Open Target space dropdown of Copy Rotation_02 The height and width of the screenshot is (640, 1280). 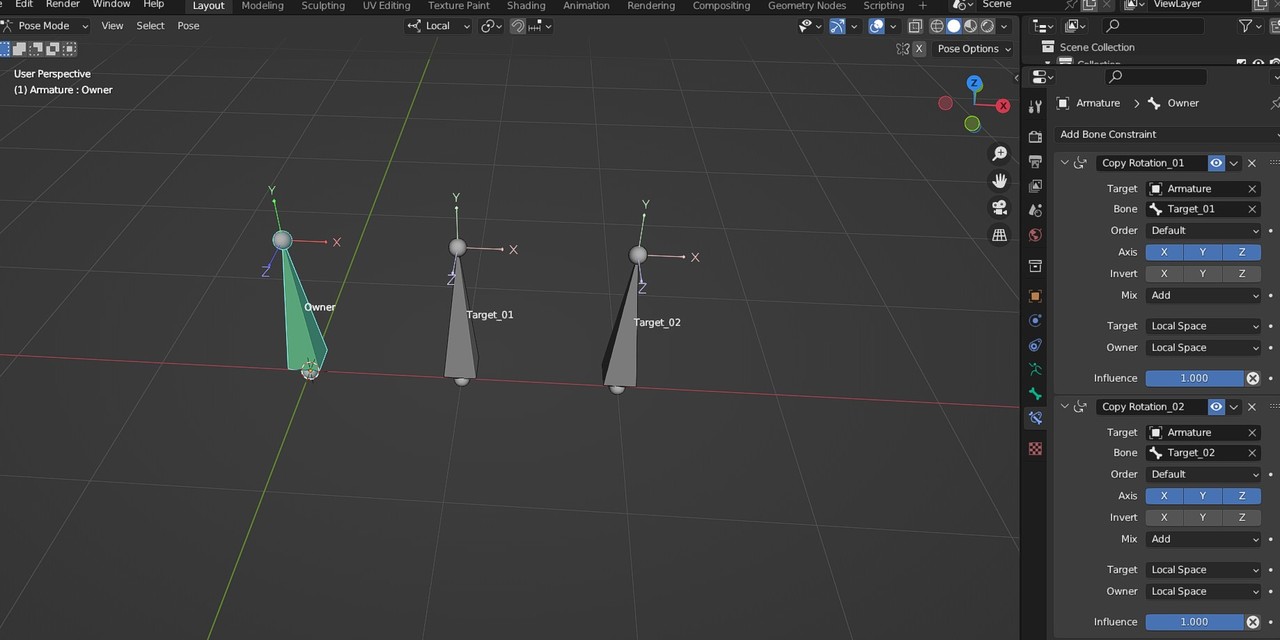click(x=1203, y=570)
